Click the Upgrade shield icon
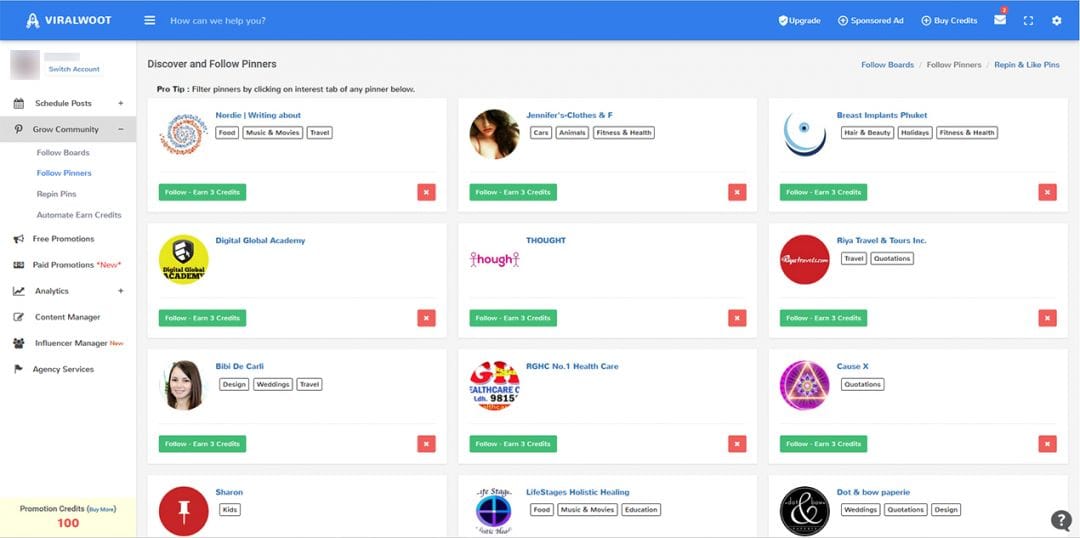This screenshot has height=538, width=1080. point(782,21)
